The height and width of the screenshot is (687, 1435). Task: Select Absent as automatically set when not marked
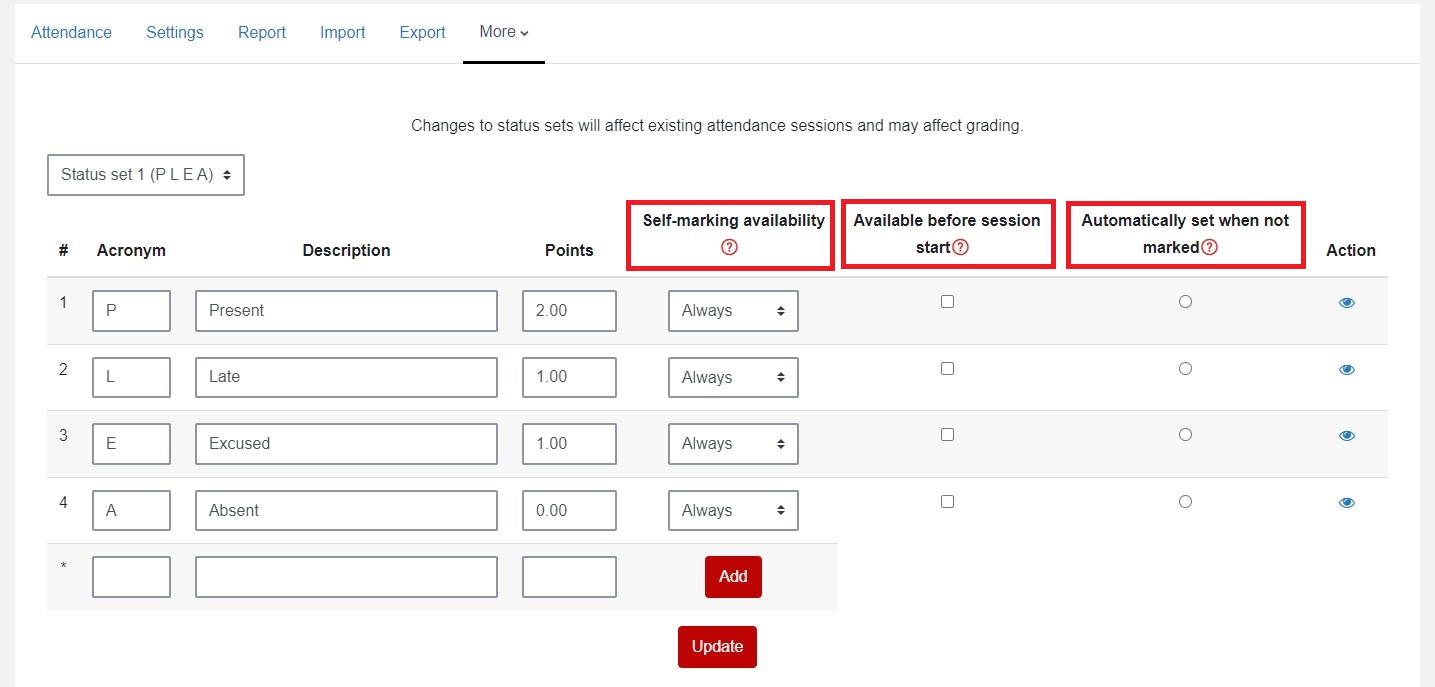click(x=1185, y=502)
